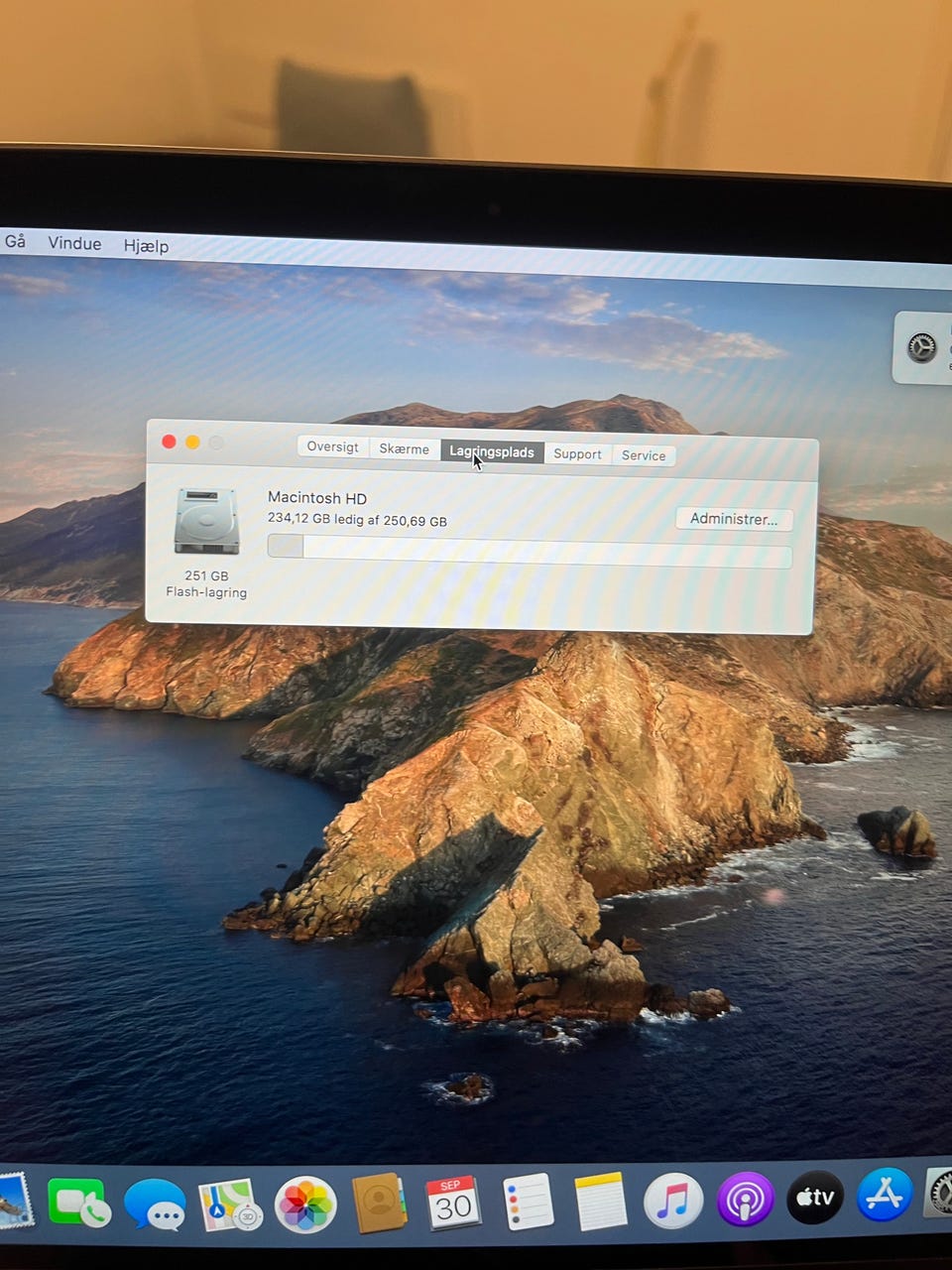Click the Macintosh HD storage usage bar

pos(530,552)
